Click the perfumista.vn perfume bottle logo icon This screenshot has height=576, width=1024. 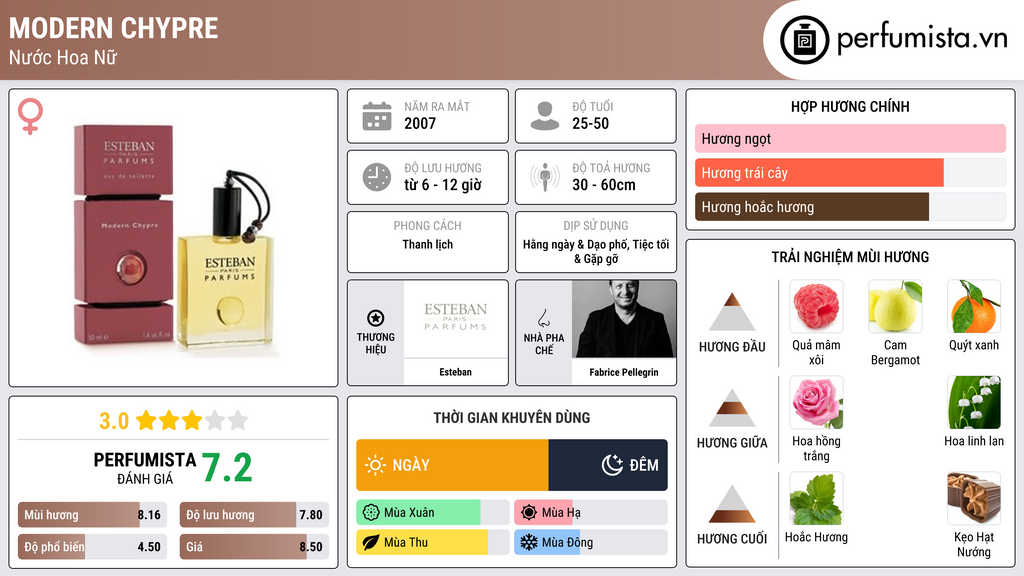click(x=804, y=40)
